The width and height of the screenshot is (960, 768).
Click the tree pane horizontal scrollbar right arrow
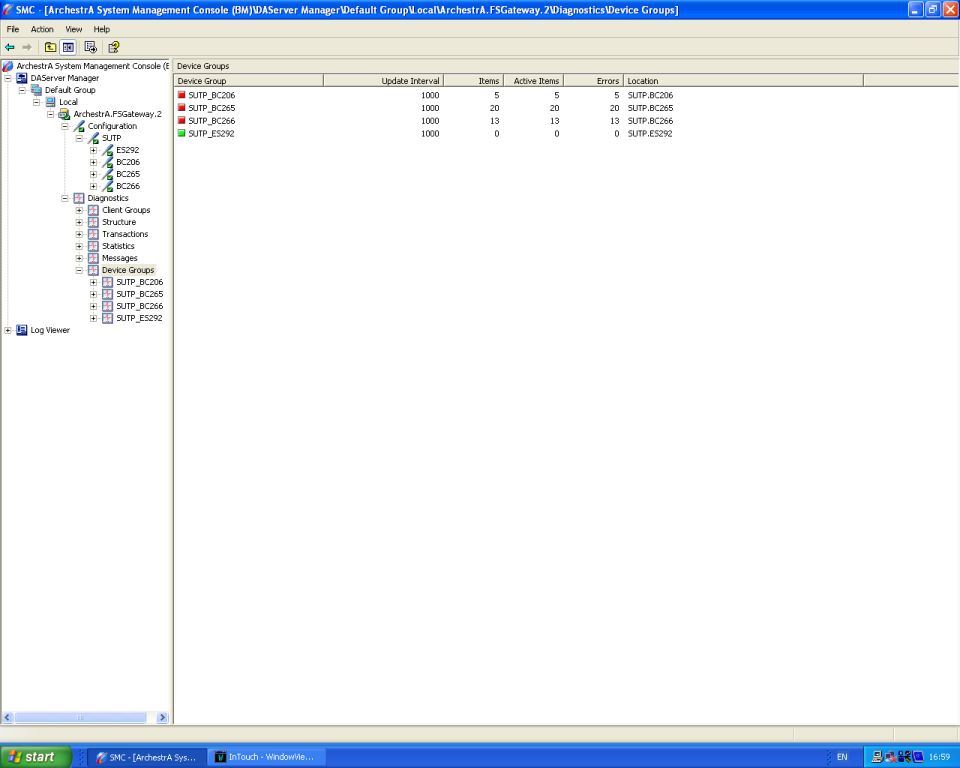163,718
